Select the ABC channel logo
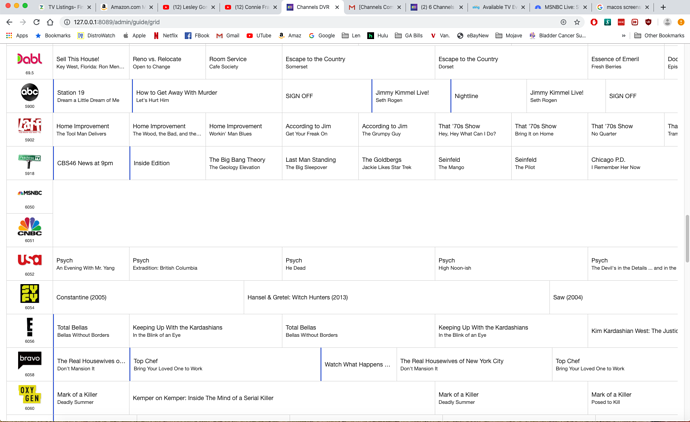The height and width of the screenshot is (422, 690). coord(29,93)
